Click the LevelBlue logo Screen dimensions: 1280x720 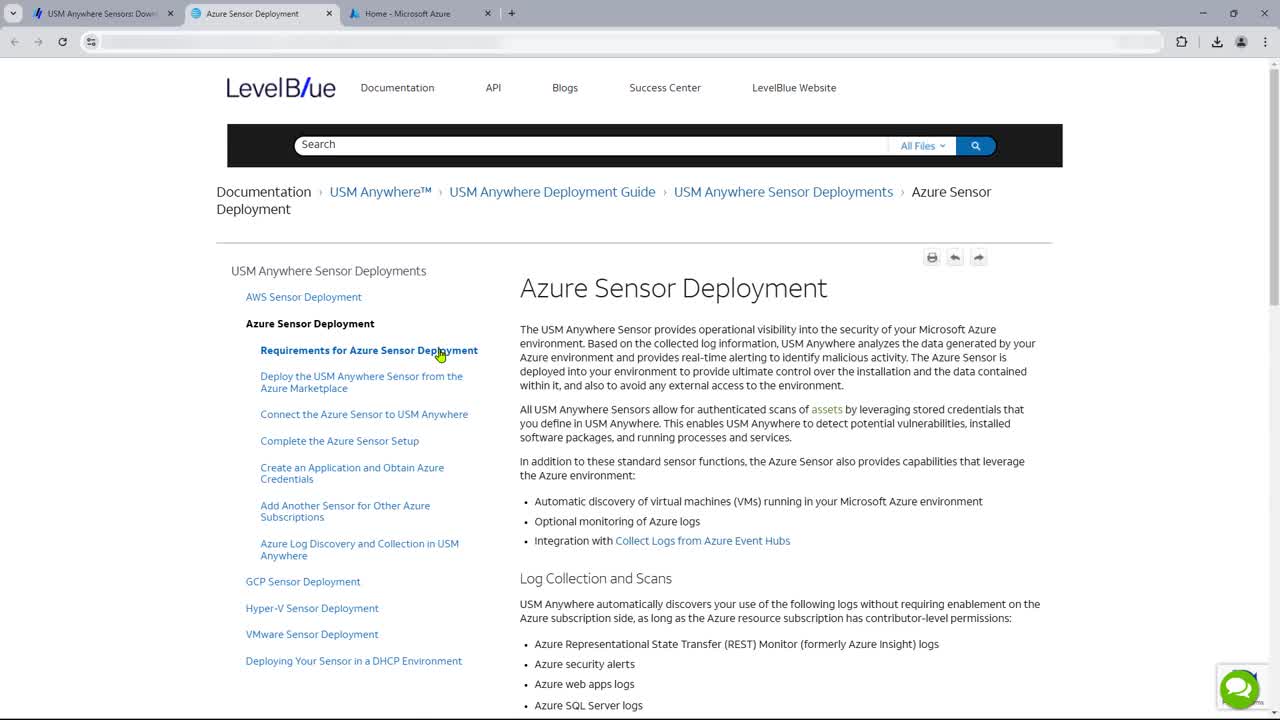tap(281, 88)
